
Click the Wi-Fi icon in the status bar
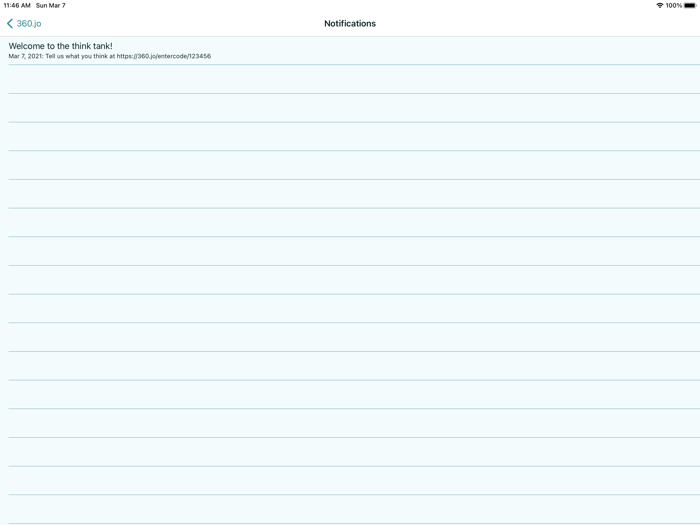click(659, 5)
